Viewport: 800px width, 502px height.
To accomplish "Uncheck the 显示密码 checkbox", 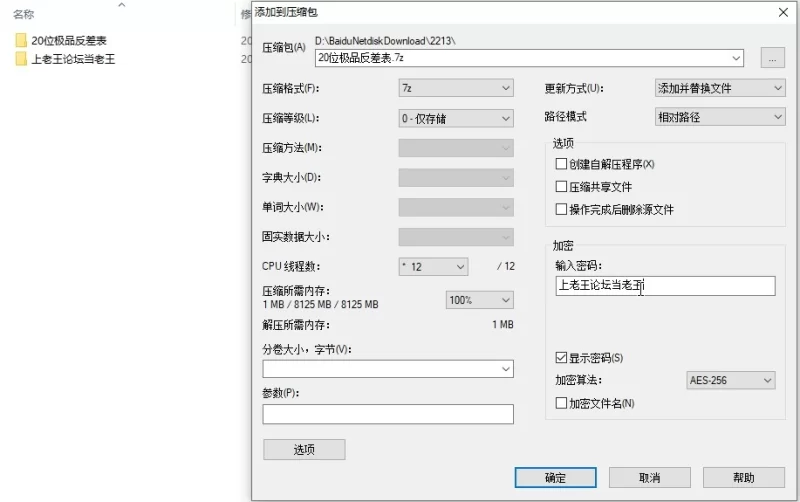I will pyautogui.click(x=561, y=358).
